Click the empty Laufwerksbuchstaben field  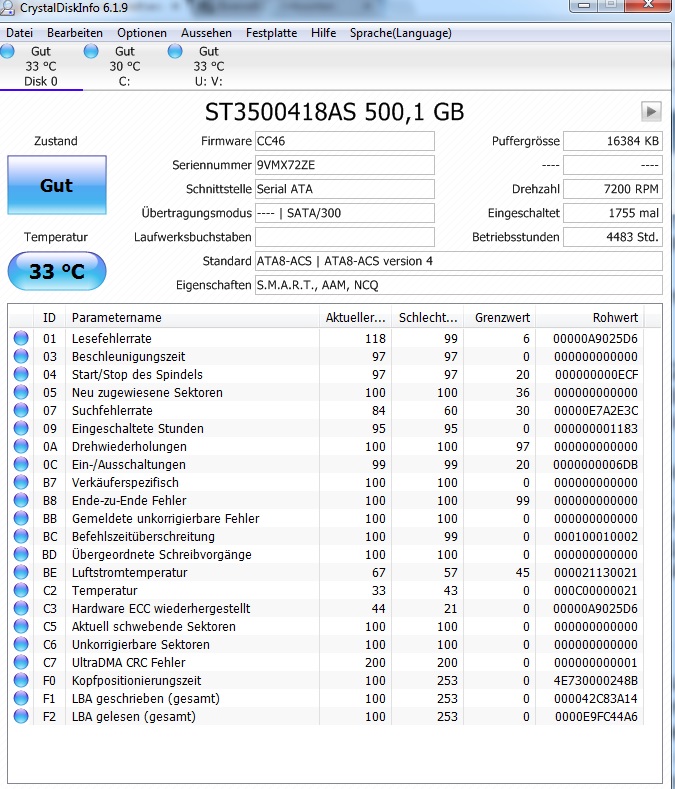click(x=345, y=237)
